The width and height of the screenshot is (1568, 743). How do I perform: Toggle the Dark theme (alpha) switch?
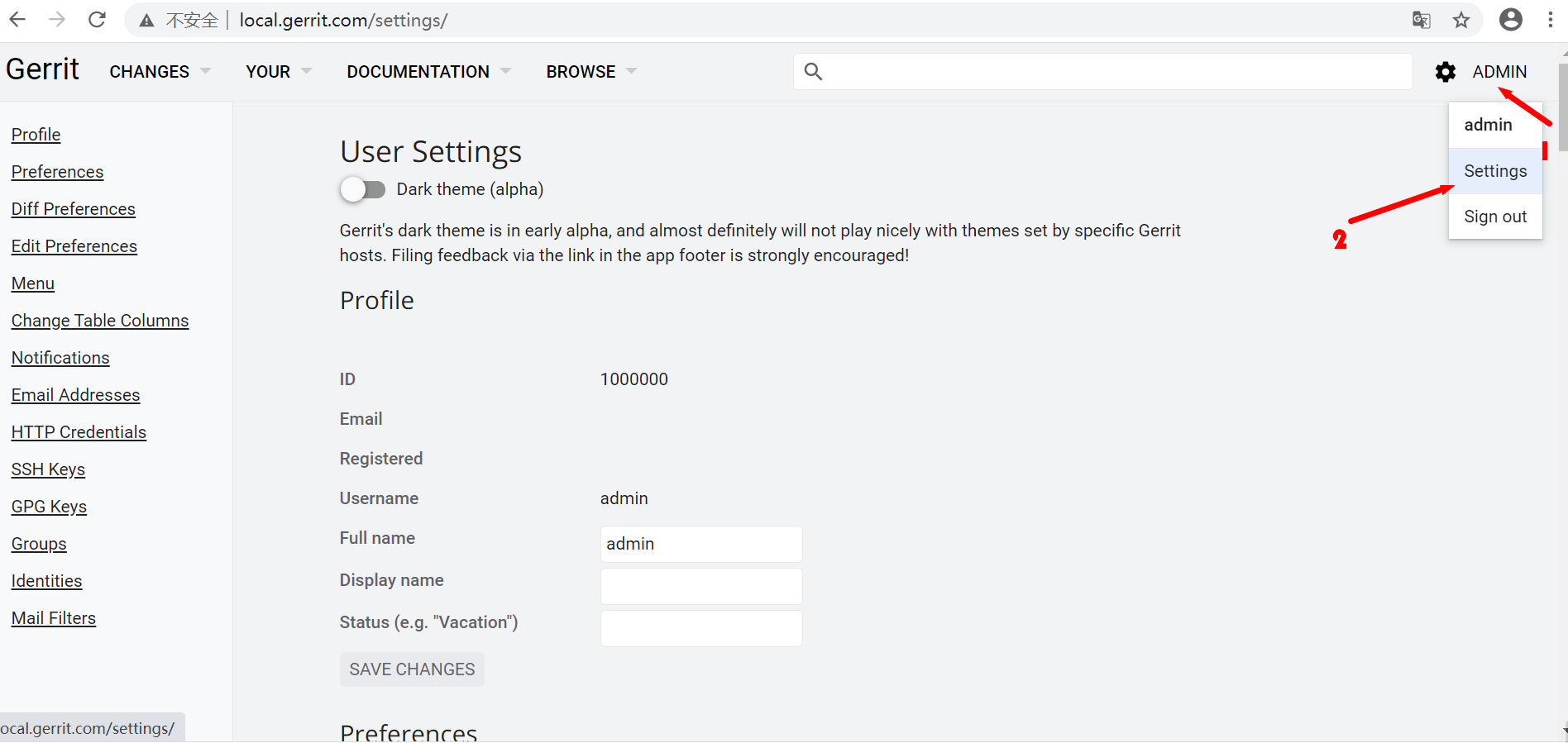pyautogui.click(x=363, y=190)
